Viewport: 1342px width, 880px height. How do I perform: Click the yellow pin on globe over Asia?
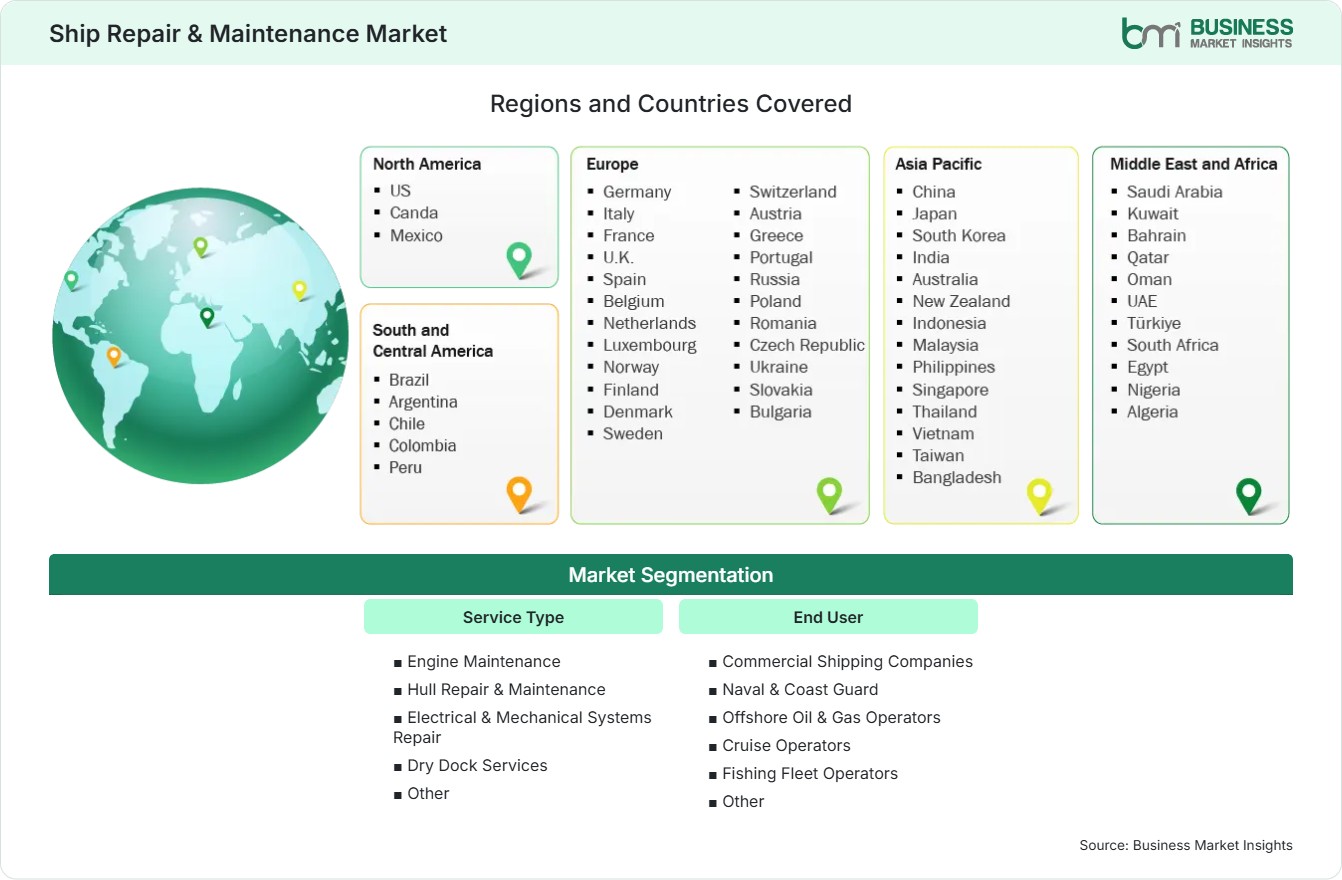pyautogui.click(x=299, y=290)
